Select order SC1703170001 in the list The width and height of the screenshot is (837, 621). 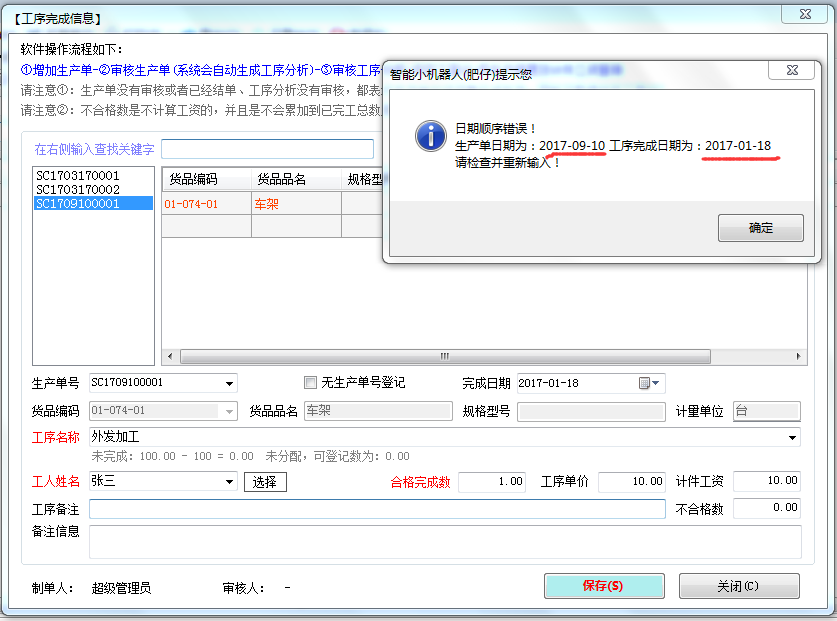pos(78,175)
